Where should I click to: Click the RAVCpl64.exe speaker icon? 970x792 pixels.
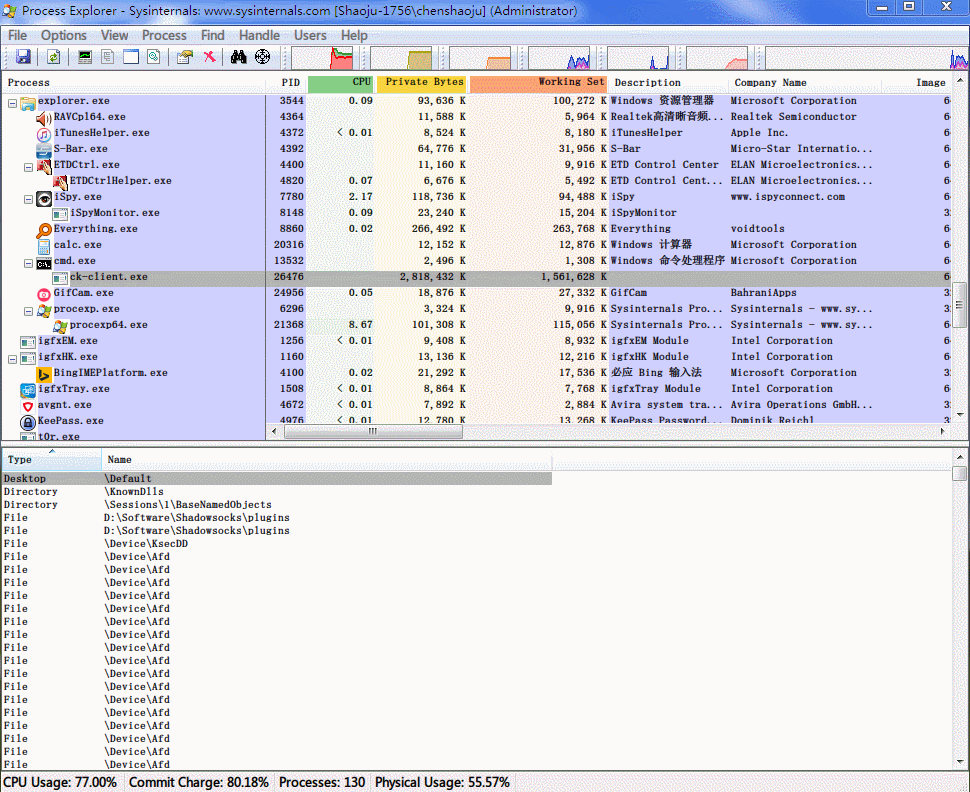pos(44,118)
